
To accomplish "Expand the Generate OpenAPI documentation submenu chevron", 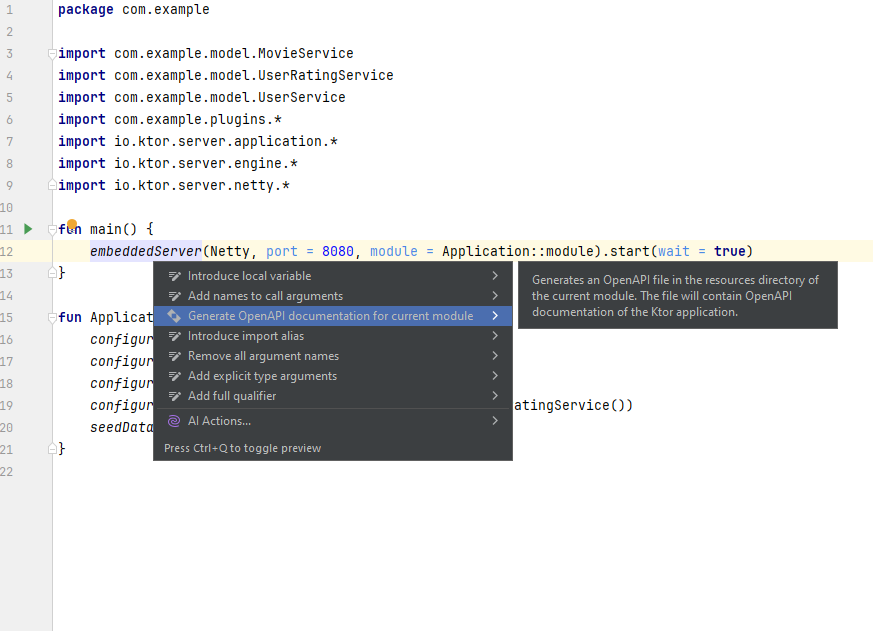I will pyautogui.click(x=498, y=315).
